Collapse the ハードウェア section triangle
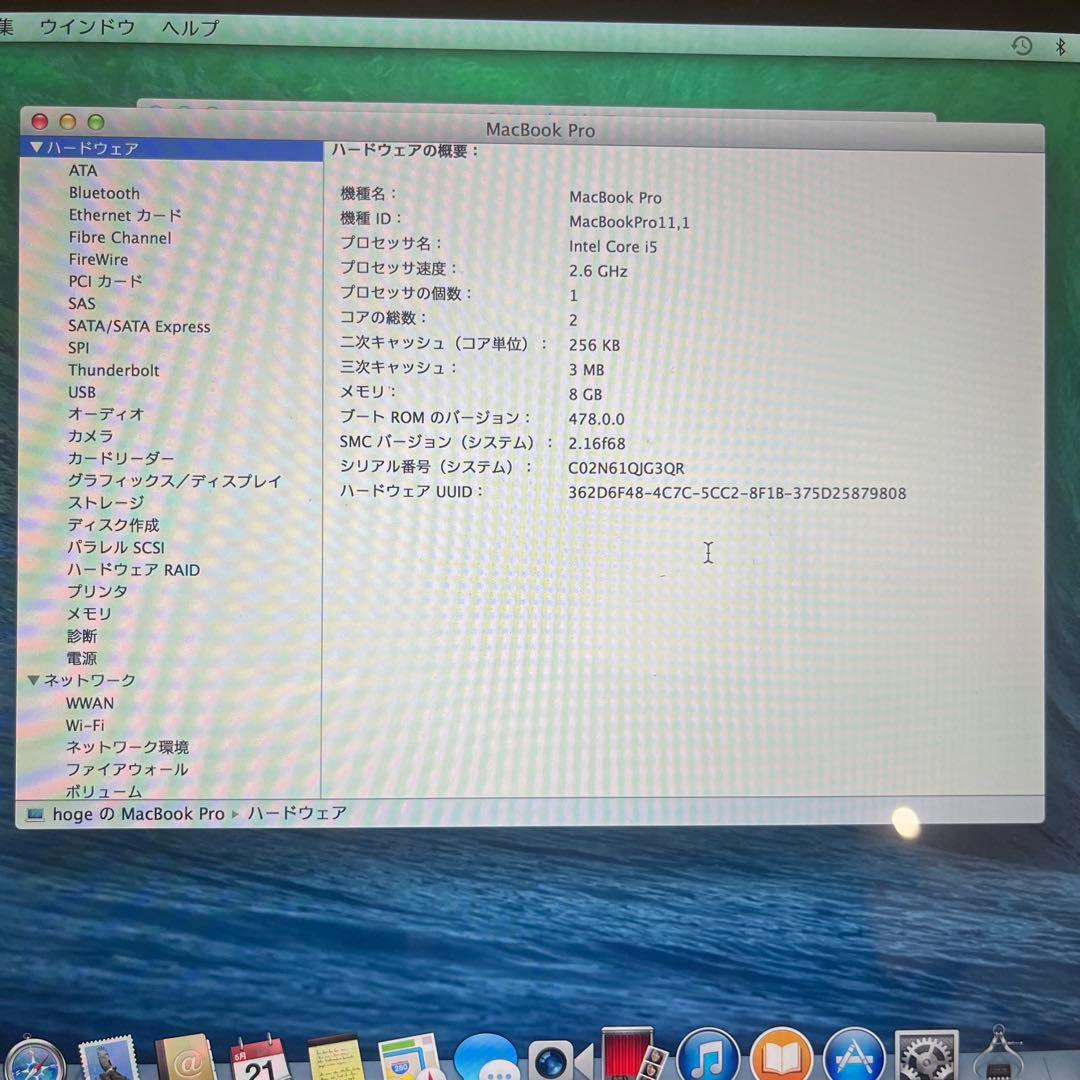The width and height of the screenshot is (1080, 1080). pos(33,148)
